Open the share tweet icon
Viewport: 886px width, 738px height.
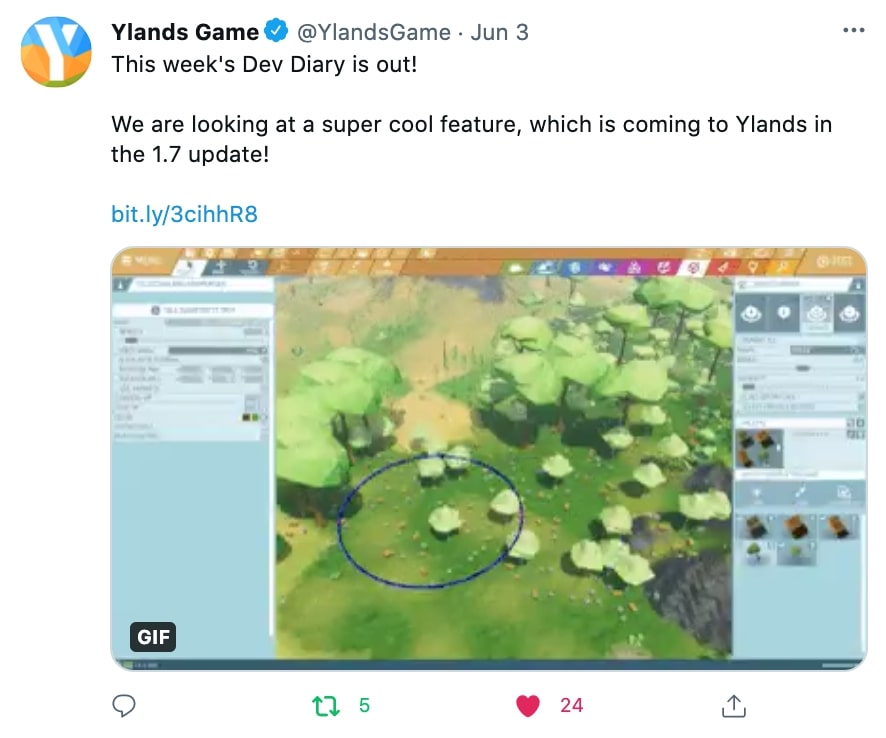(x=733, y=706)
